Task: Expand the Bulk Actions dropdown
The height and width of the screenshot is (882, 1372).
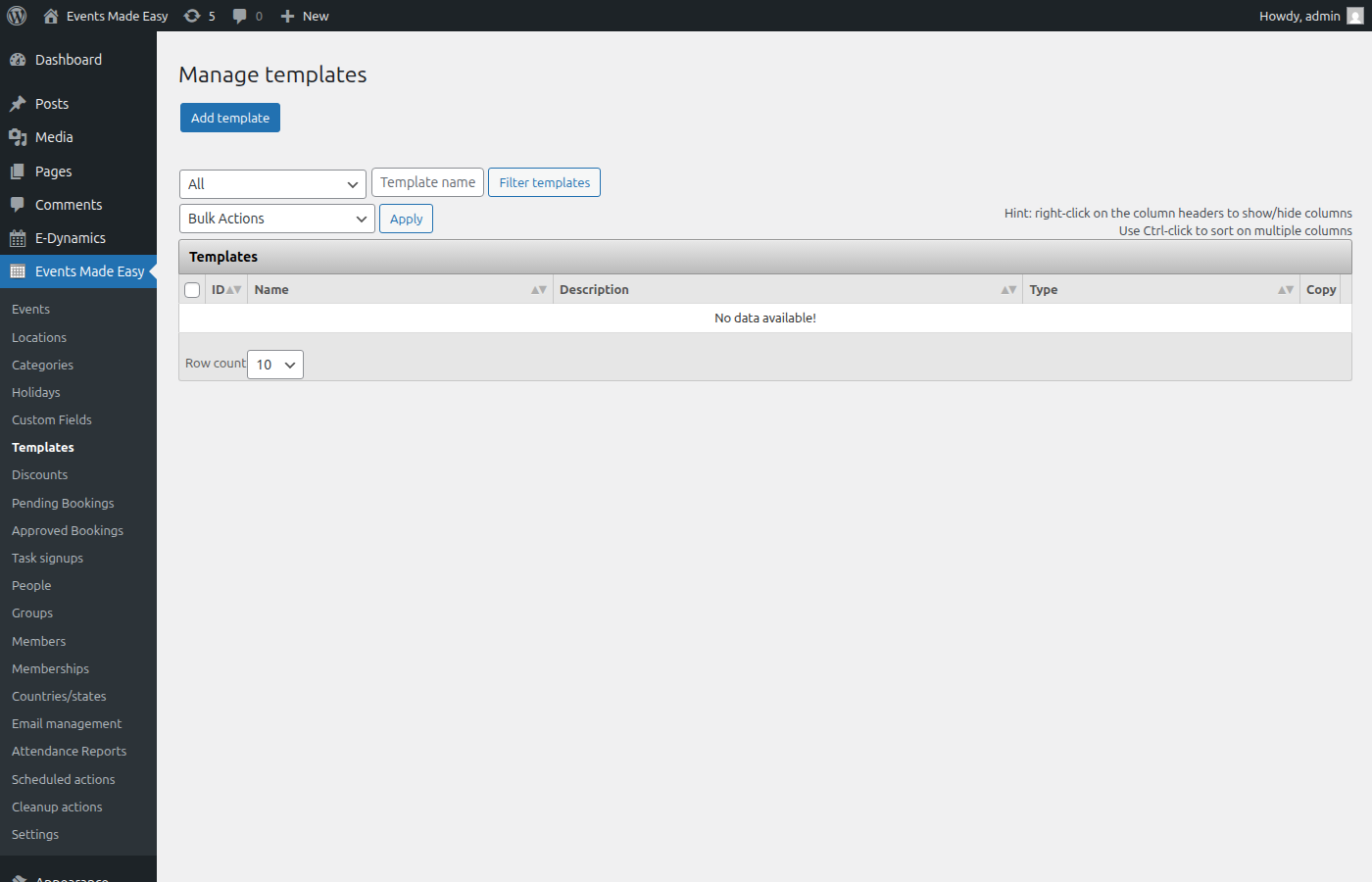Action: (276, 218)
